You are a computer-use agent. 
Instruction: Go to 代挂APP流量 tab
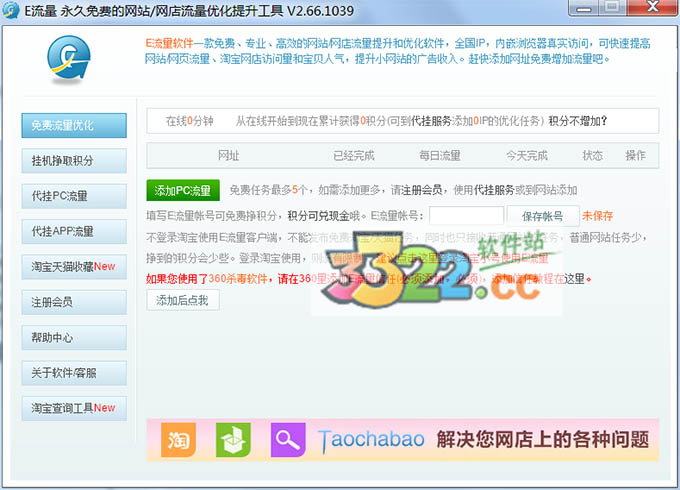(74, 231)
